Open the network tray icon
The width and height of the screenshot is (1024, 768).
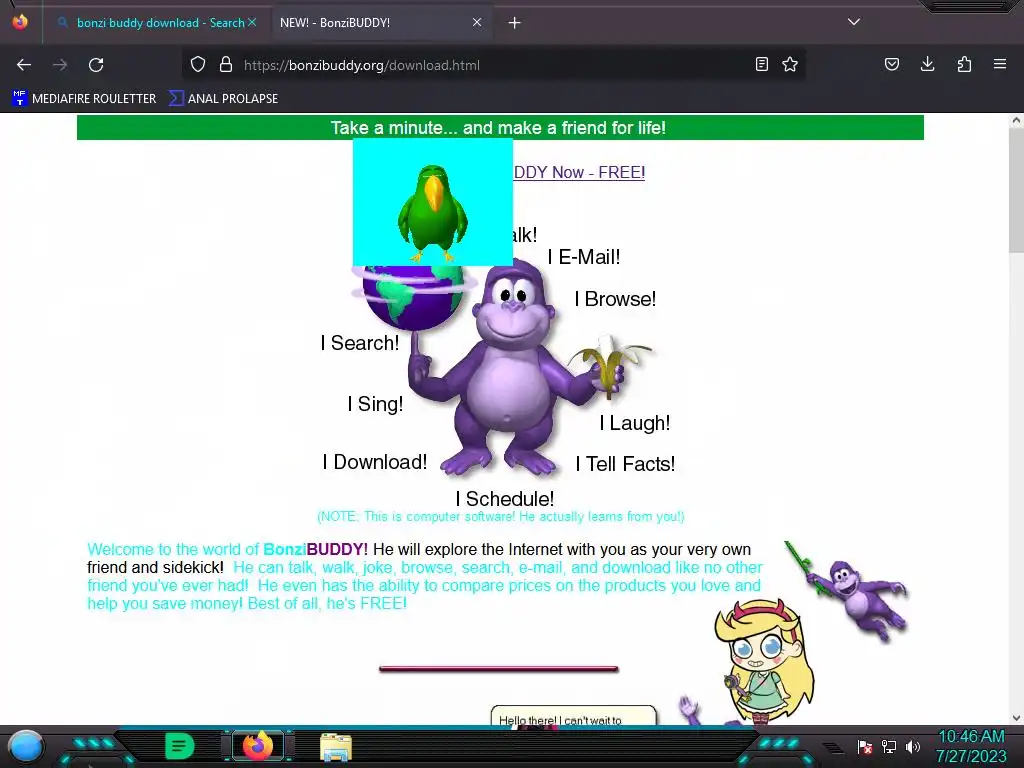click(889, 746)
